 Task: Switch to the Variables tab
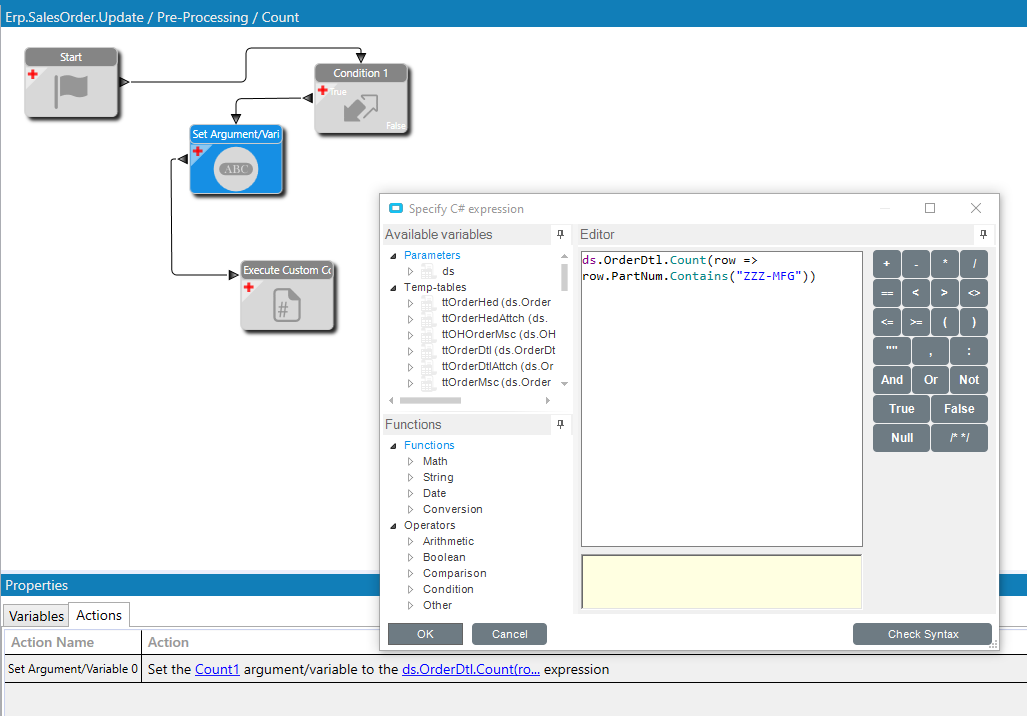point(36,616)
